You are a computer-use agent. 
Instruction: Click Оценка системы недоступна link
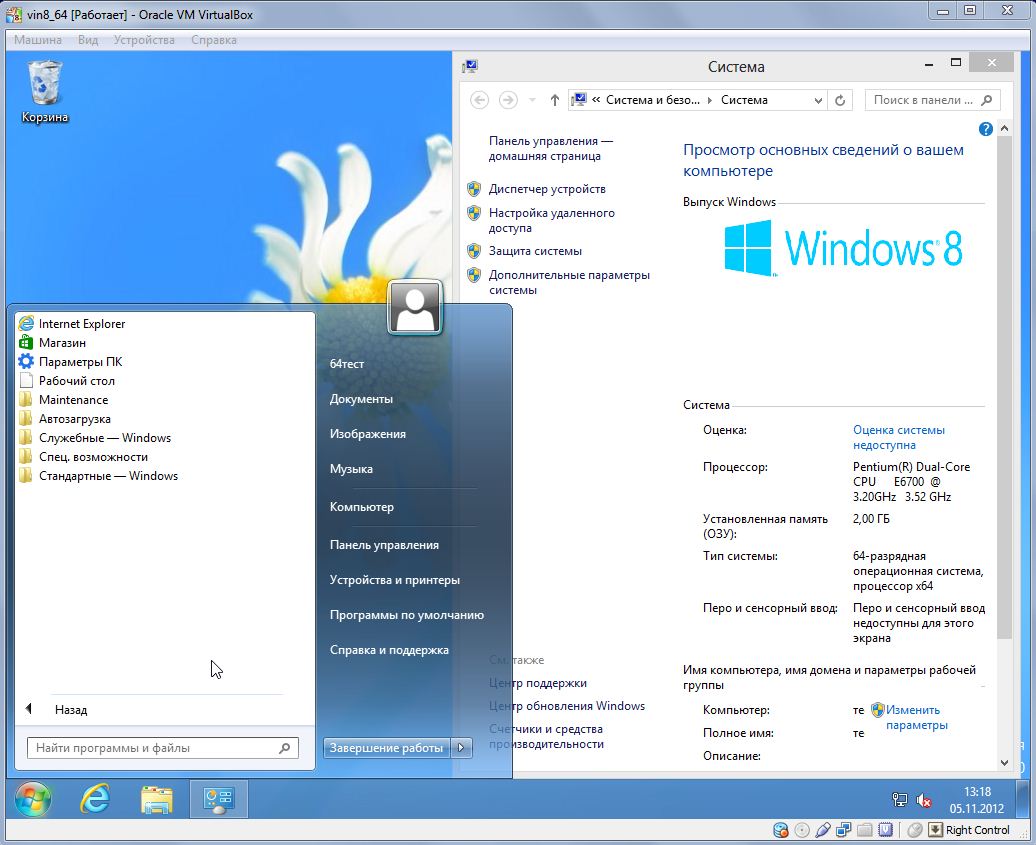tap(899, 437)
